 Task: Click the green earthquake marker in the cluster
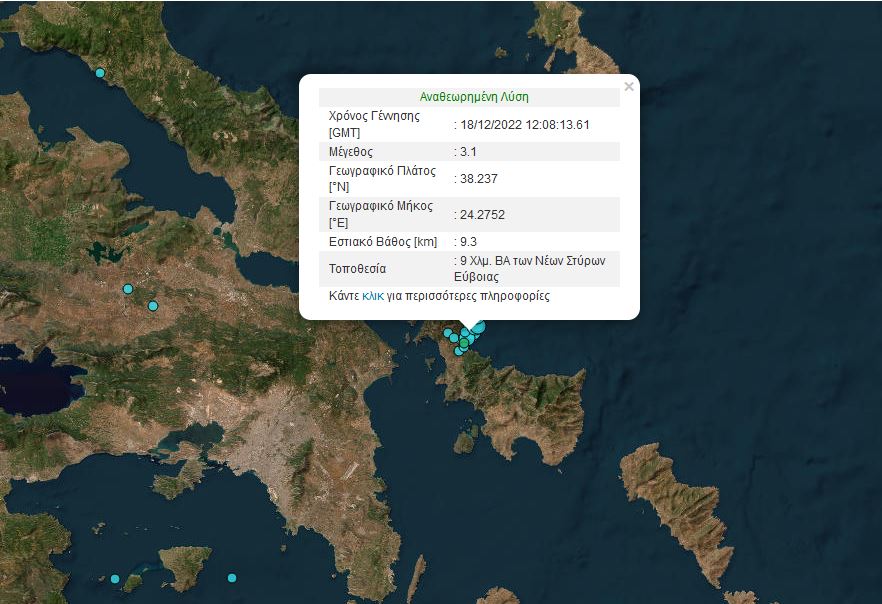pos(464,343)
